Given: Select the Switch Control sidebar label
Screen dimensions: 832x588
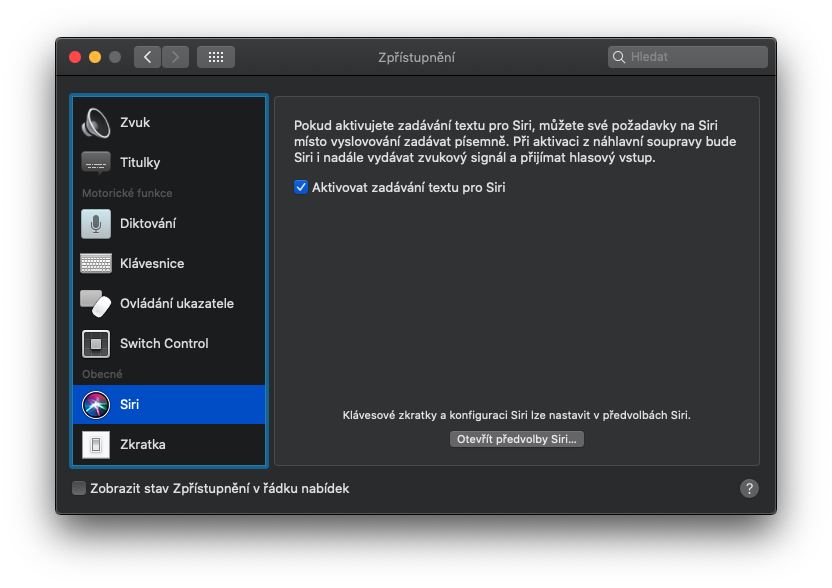Looking at the screenshot, I should (164, 343).
